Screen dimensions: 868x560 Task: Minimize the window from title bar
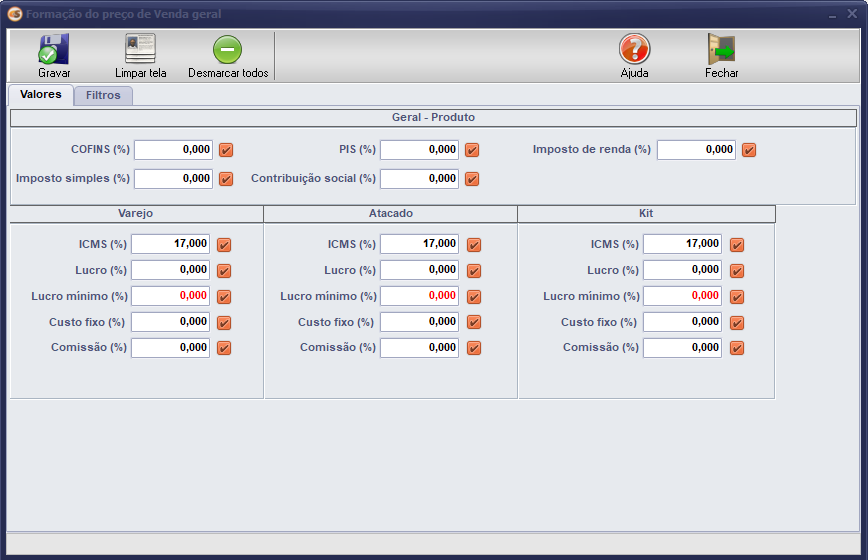832,15
